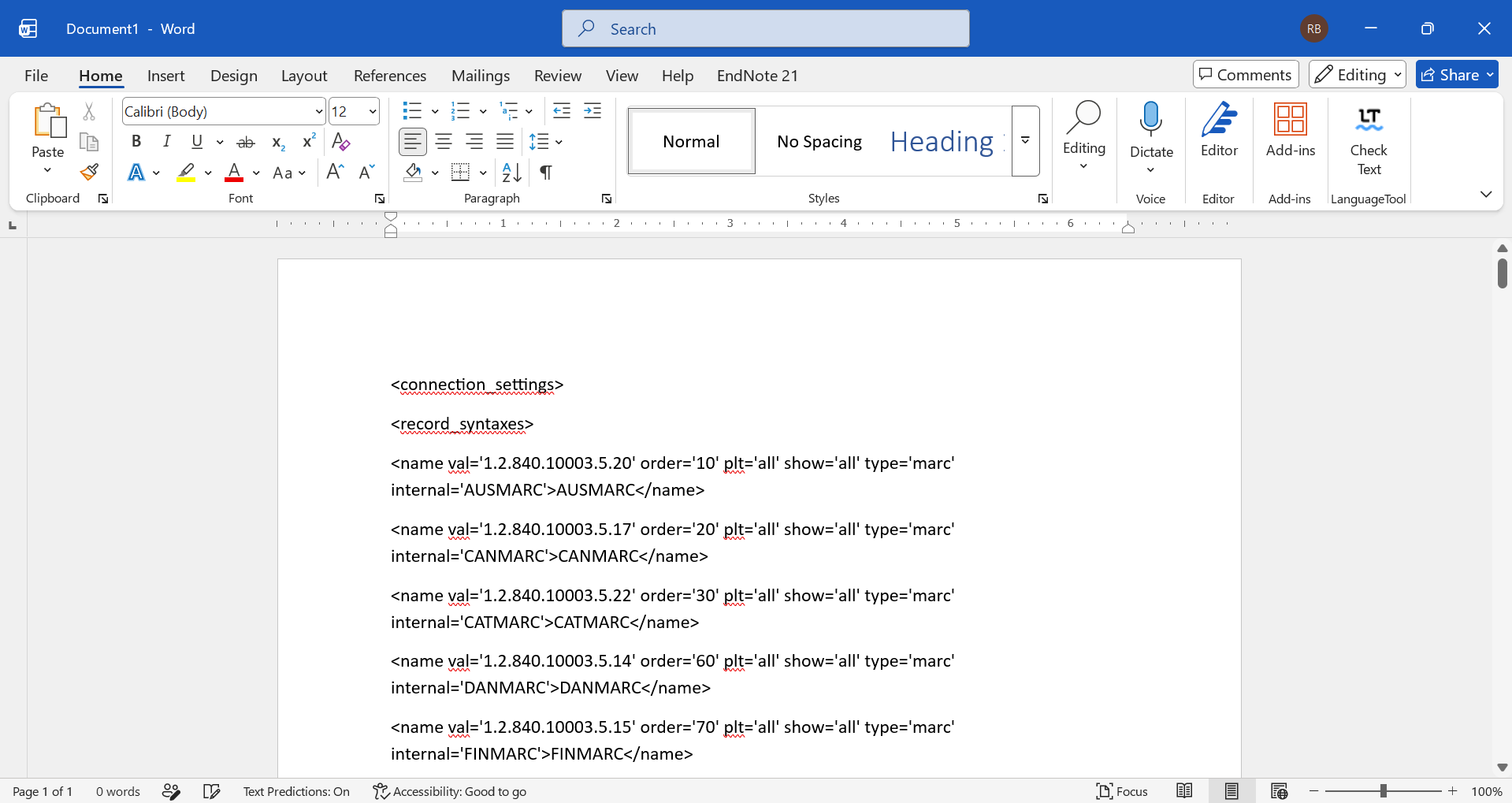Open the Comments pane
The image size is (1512, 803).
coord(1246,75)
